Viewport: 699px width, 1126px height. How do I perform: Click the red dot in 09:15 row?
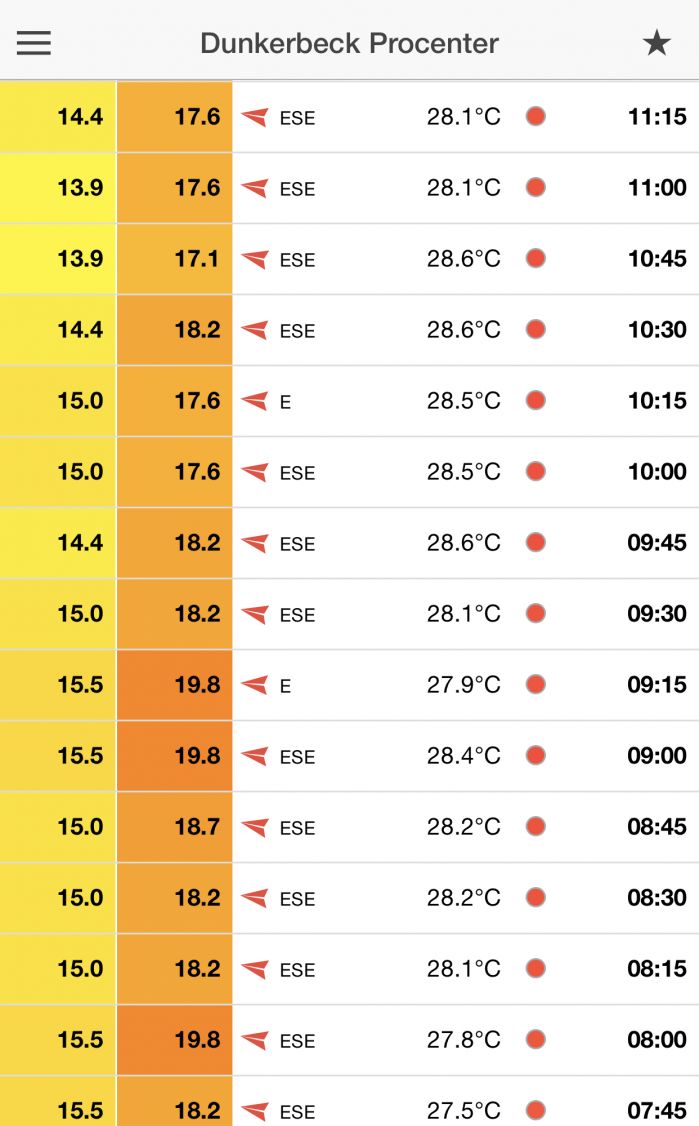[536, 685]
